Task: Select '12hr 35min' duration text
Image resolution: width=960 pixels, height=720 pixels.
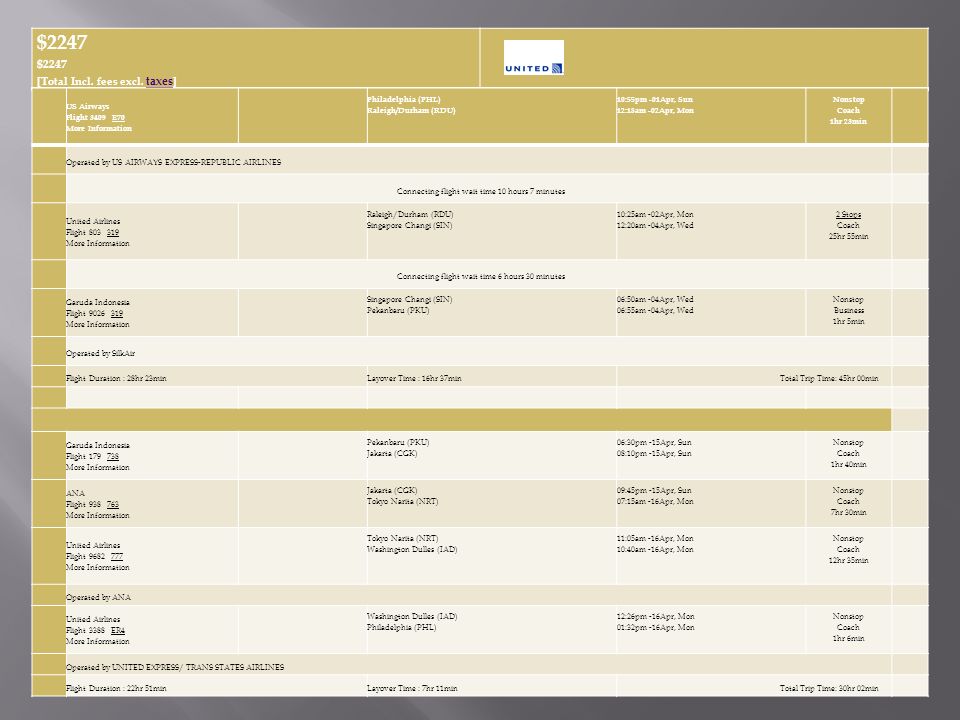Action: [x=848, y=561]
